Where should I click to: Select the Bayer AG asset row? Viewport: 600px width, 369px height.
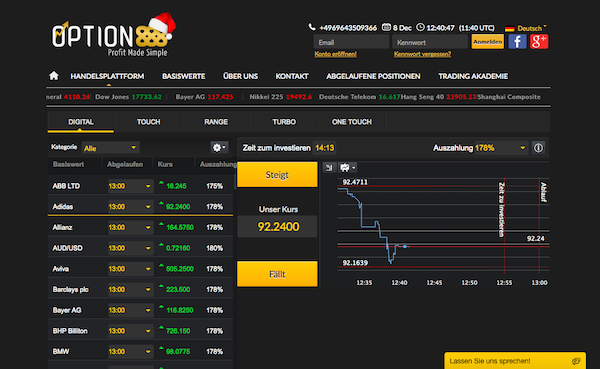[x=140, y=310]
